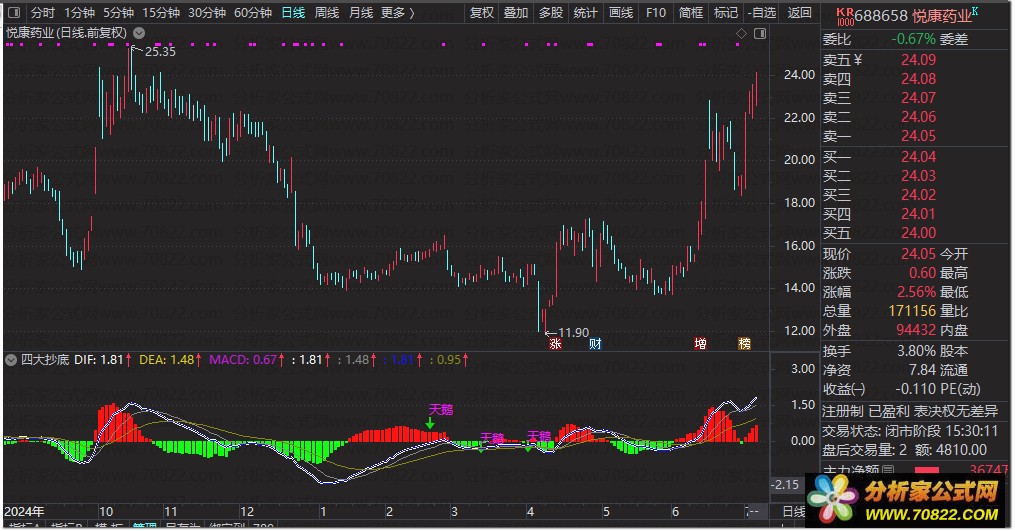Click the month 6 marker on the time axis
Screen dimensions: 1015x531
(675, 512)
